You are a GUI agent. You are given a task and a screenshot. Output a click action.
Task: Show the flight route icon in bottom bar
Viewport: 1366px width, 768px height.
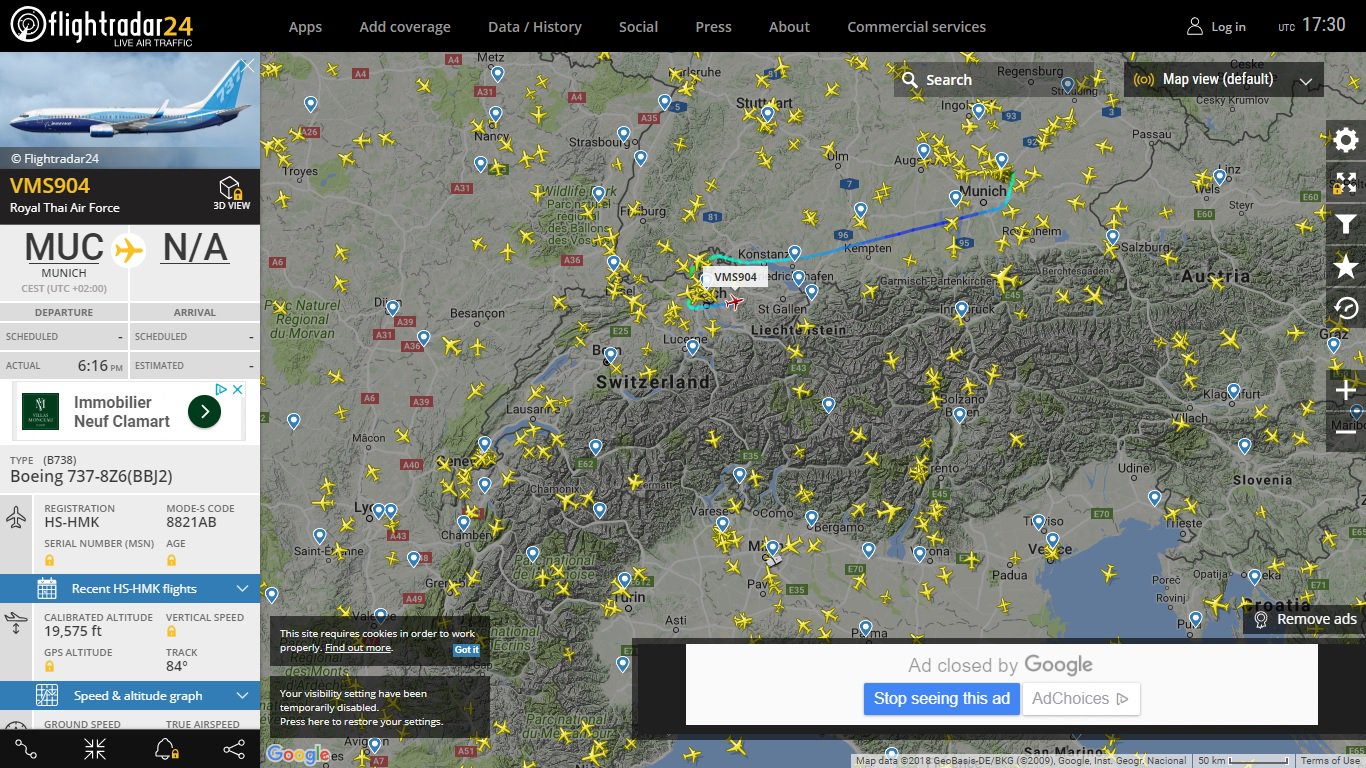26,749
